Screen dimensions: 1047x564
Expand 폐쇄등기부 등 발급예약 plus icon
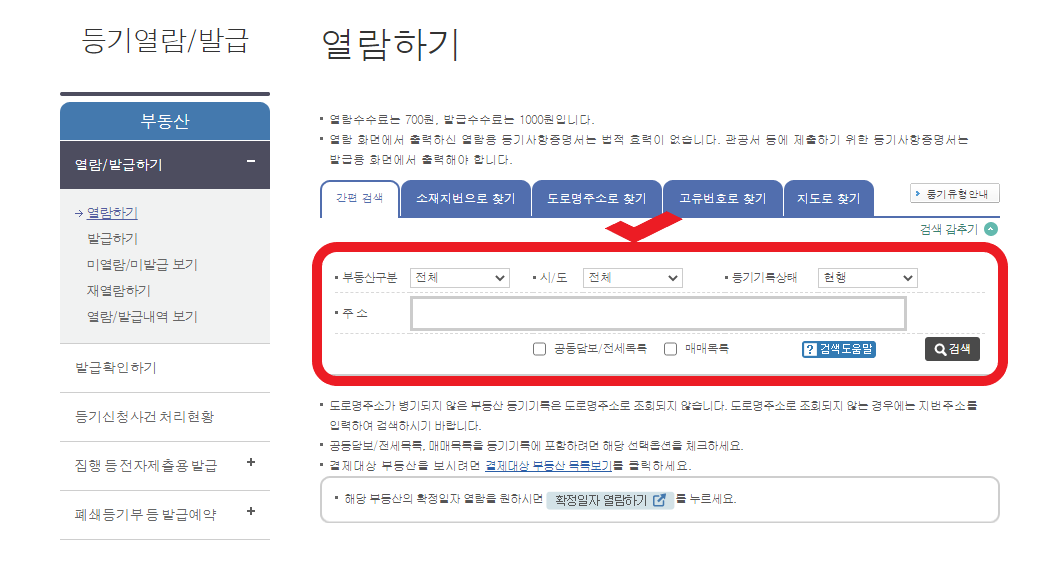click(x=251, y=511)
